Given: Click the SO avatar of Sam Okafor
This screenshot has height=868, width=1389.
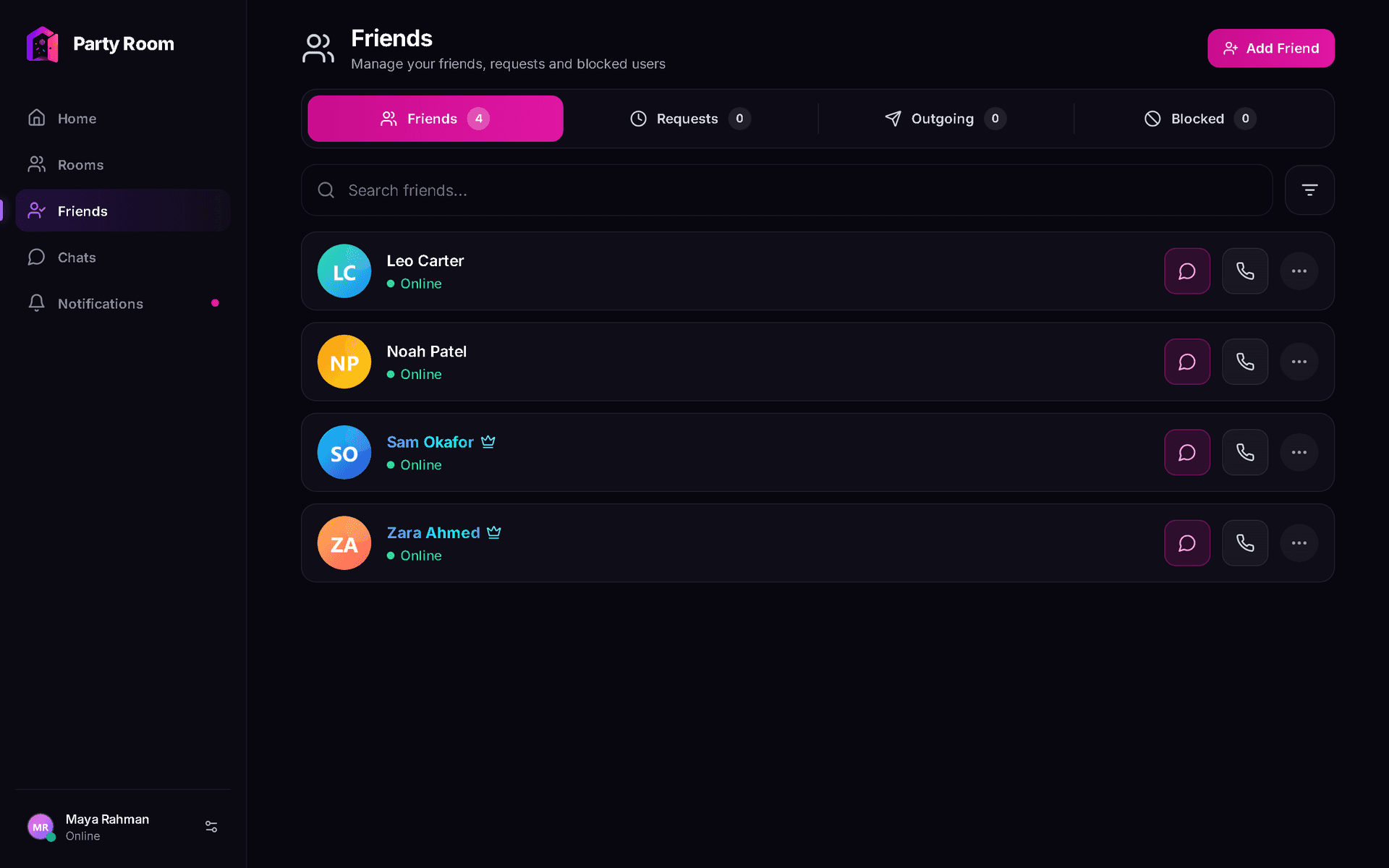Looking at the screenshot, I should point(344,452).
